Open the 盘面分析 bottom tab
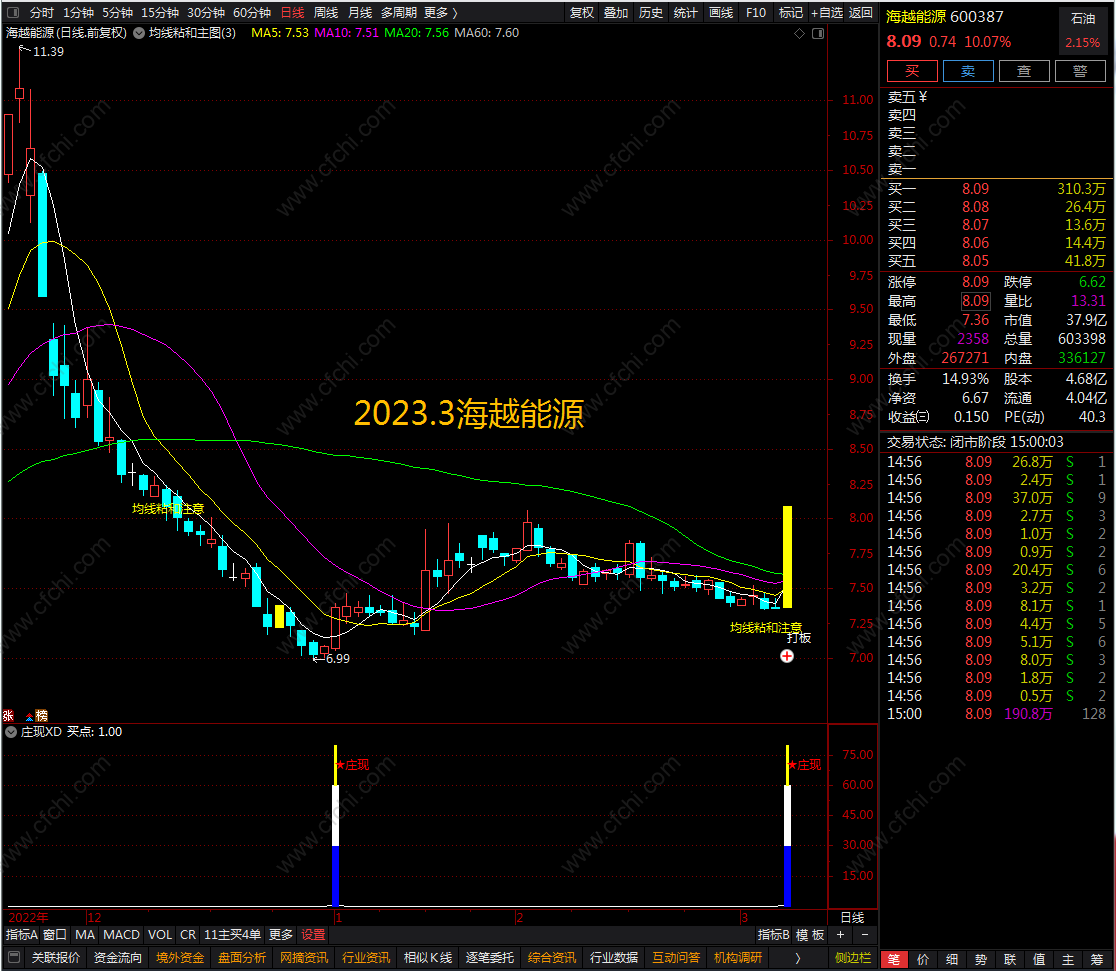Image resolution: width=1116 pixels, height=971 pixels. tap(242, 957)
